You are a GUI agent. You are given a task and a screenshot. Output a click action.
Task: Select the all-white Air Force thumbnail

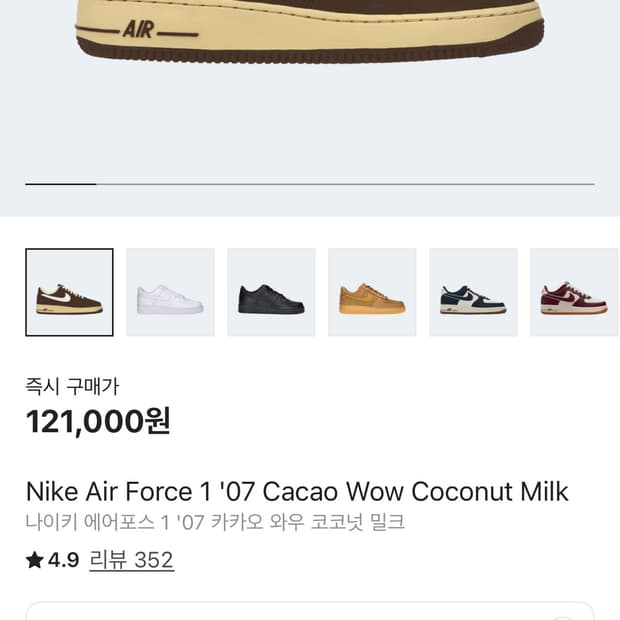point(170,292)
